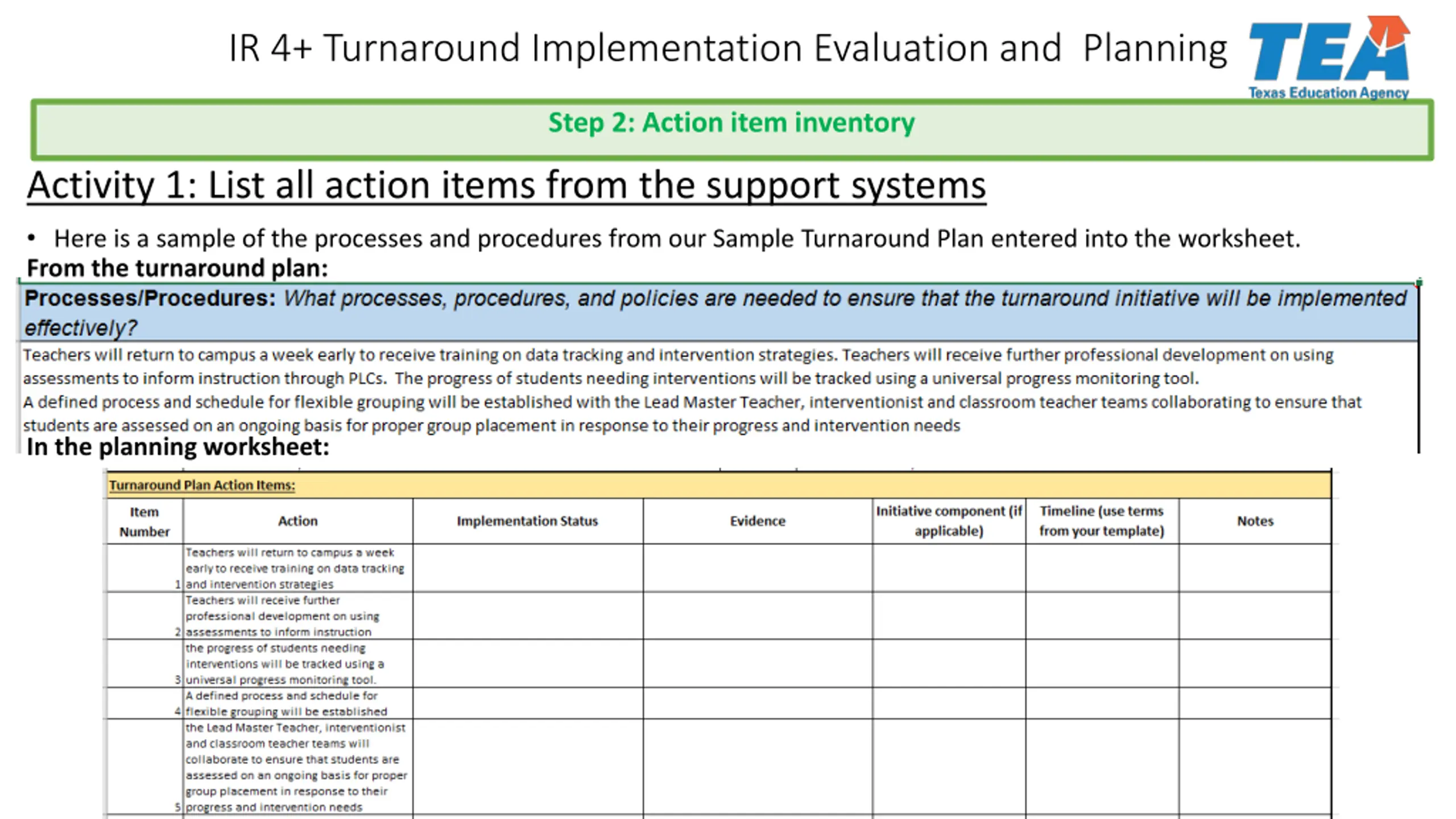Screen dimensions: 1456x819
Task: Click the TEA Texas Education Agency logo
Action: click(1329, 57)
